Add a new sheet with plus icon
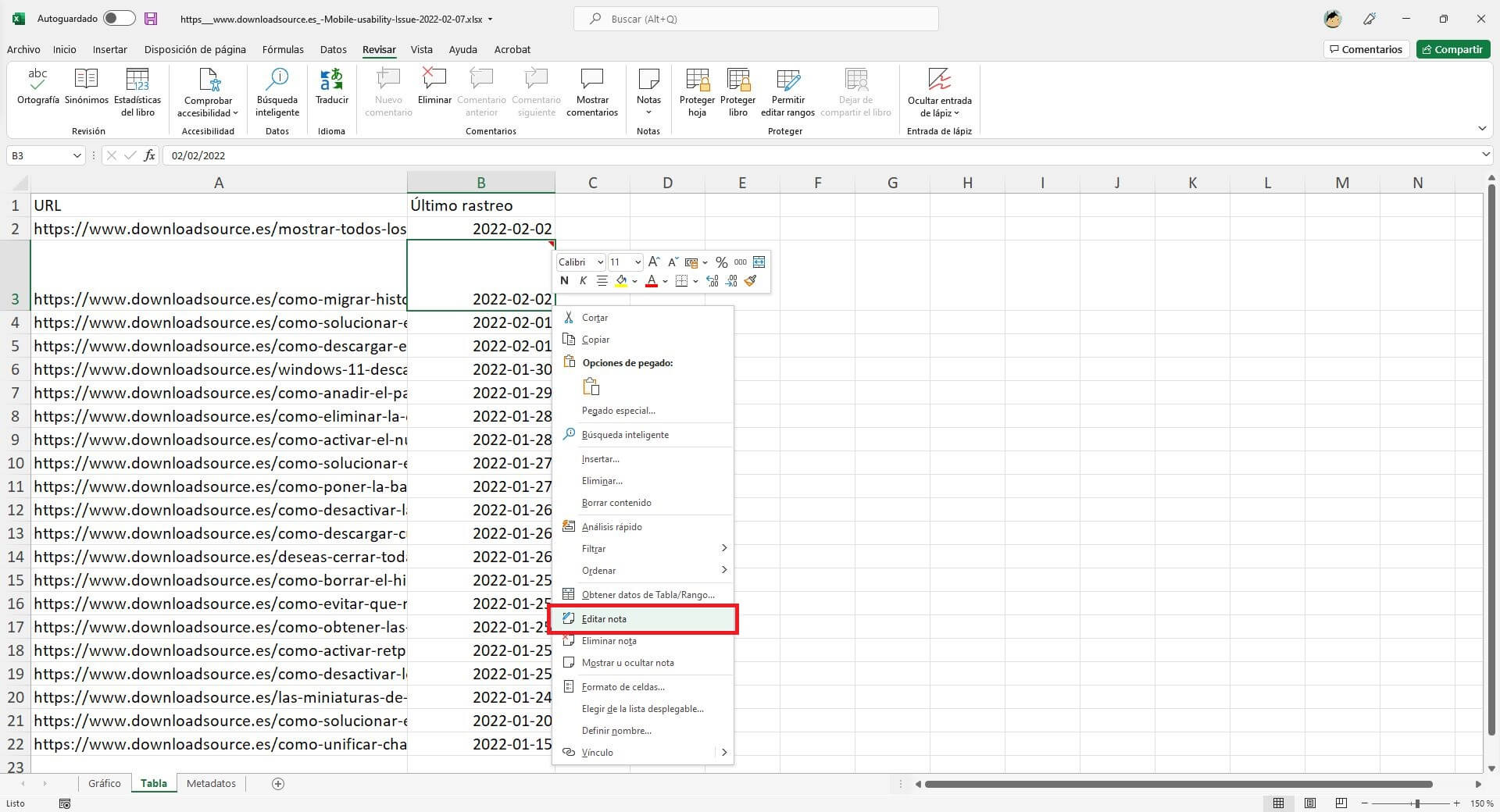The height and width of the screenshot is (812, 1500). [x=278, y=783]
